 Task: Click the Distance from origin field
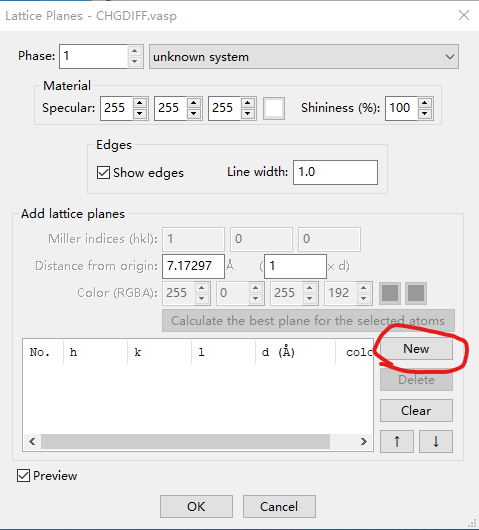pyautogui.click(x=193, y=266)
